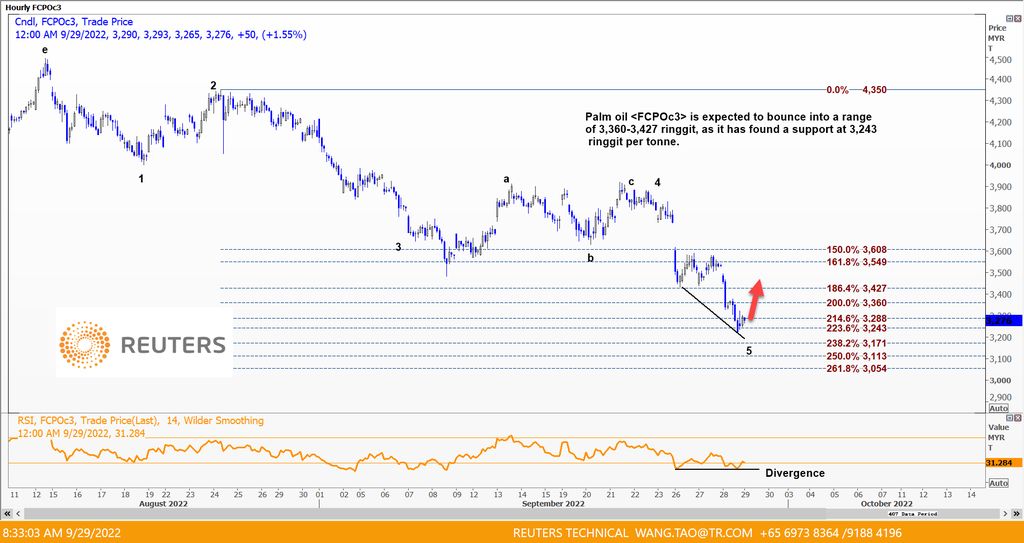The image size is (1024, 543).
Task: Step timeline forward with single right arrow
Action: click(1005, 514)
